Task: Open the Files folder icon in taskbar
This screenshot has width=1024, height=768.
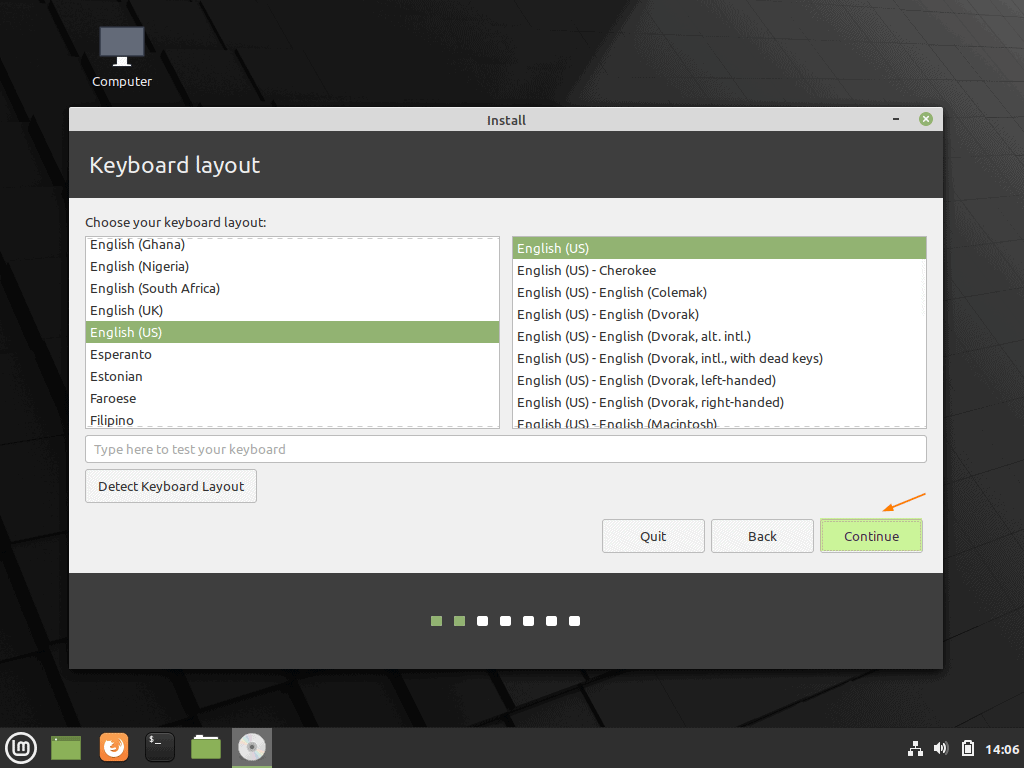Action: [x=205, y=747]
